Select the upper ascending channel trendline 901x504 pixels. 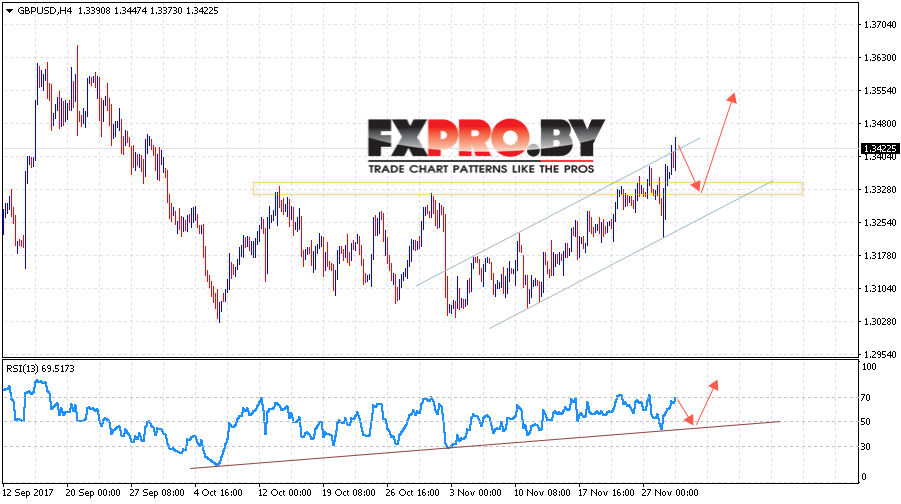557,211
